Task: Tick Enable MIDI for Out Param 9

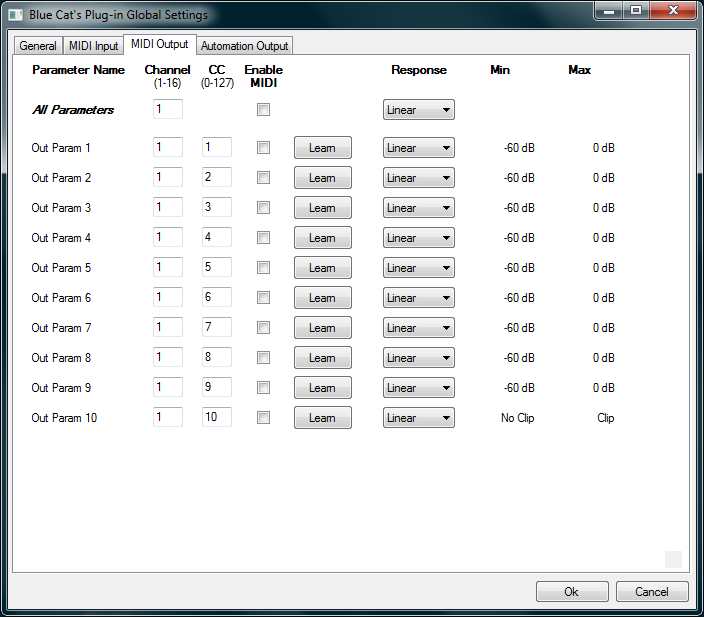Action: coord(264,388)
